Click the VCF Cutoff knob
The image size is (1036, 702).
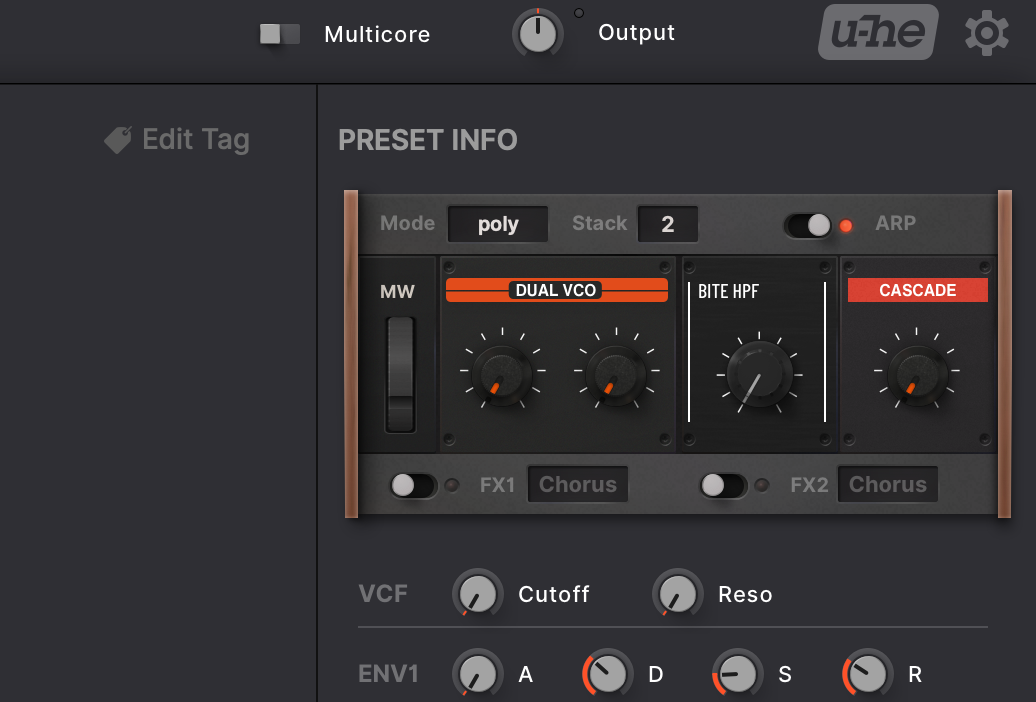477,593
